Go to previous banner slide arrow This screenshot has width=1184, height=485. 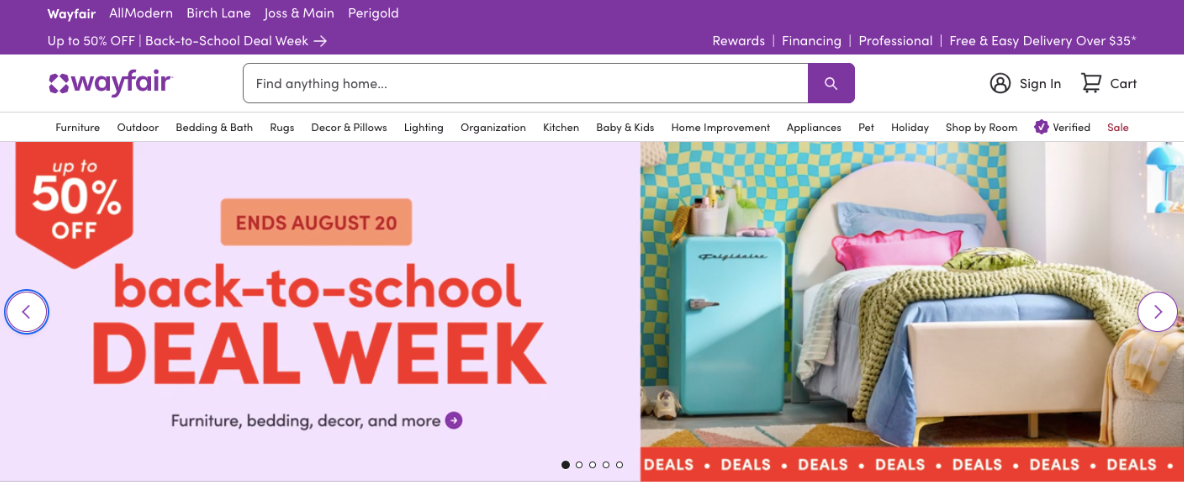pos(26,311)
